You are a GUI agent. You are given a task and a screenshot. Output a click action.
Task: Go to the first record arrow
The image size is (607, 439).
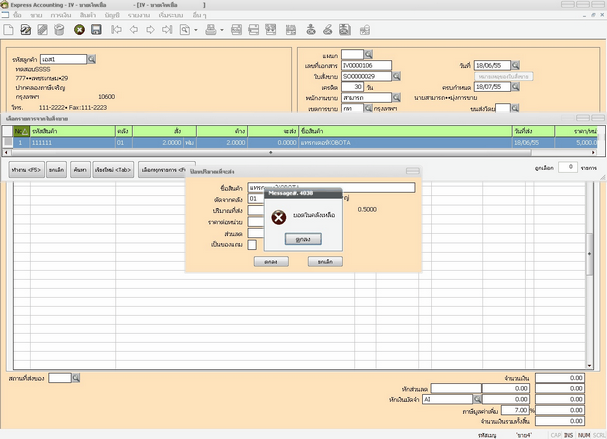tap(118, 30)
